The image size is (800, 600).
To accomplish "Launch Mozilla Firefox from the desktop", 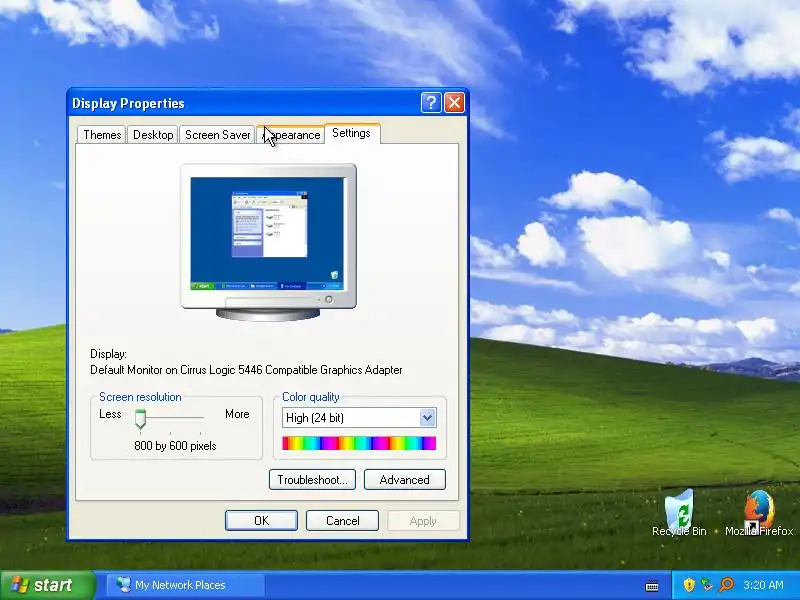I will [x=759, y=512].
